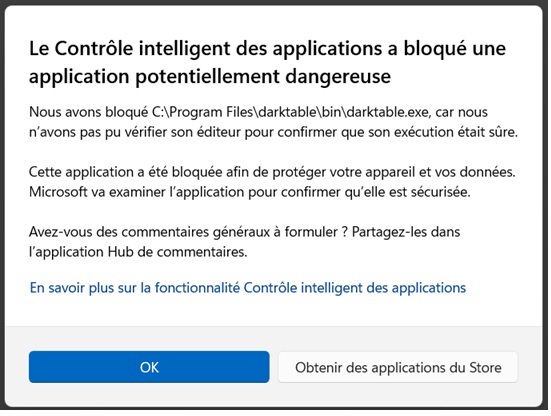This screenshot has width=551, height=416.
Task: Click the words potentiellement dangereuse in the title
Action: 263,76
